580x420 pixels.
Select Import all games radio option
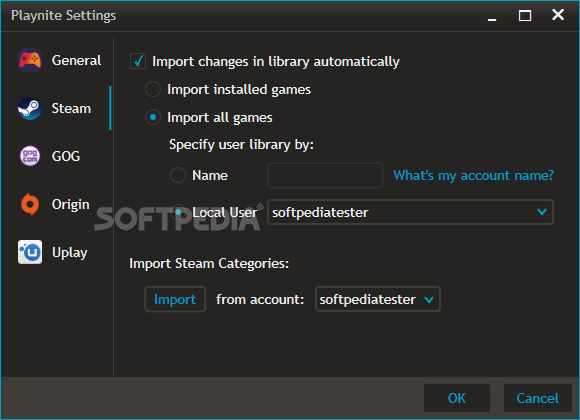coord(153,117)
